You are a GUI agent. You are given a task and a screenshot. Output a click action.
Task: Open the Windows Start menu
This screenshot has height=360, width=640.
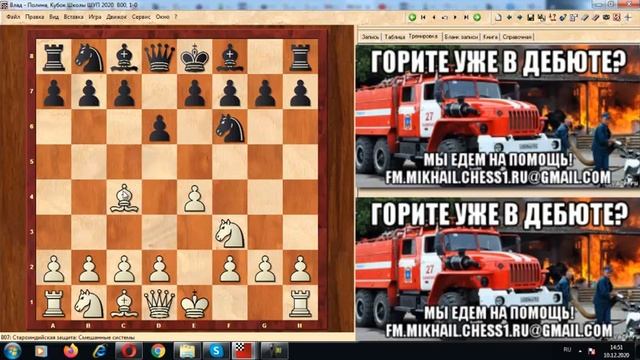pos(12,351)
